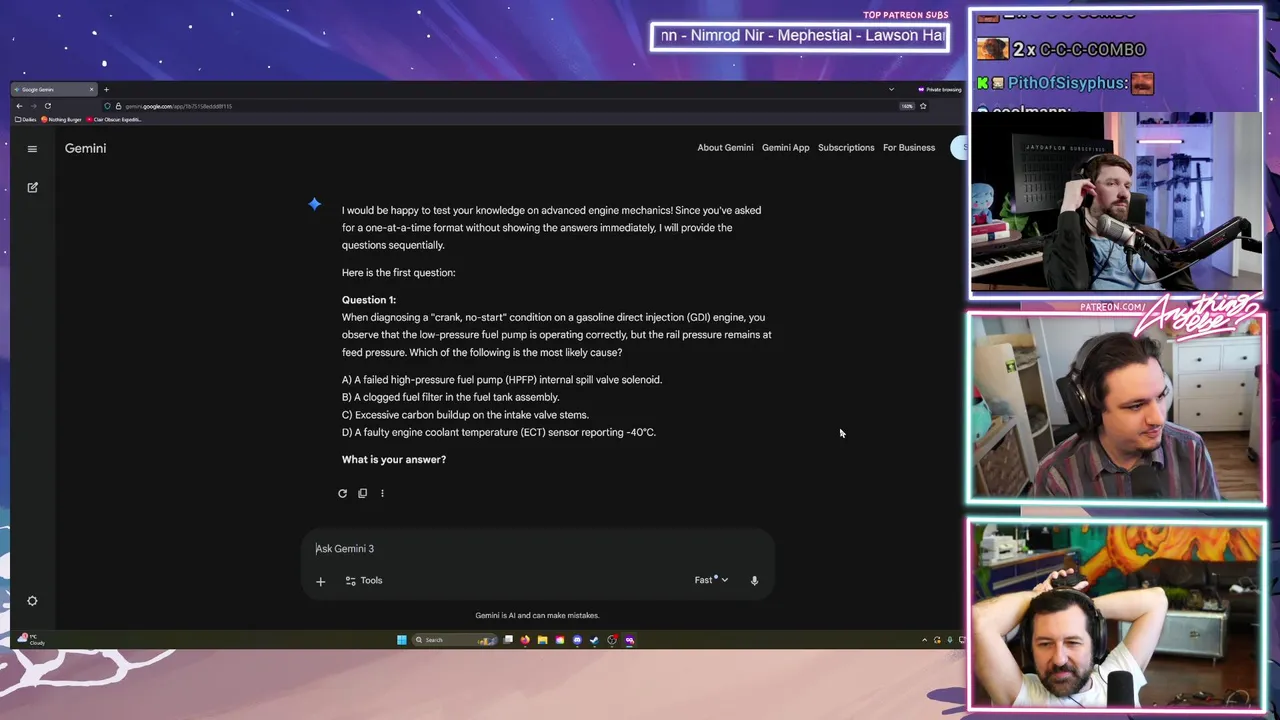Regenerate the response with the redo icon
This screenshot has width=1280, height=720.
342,493
